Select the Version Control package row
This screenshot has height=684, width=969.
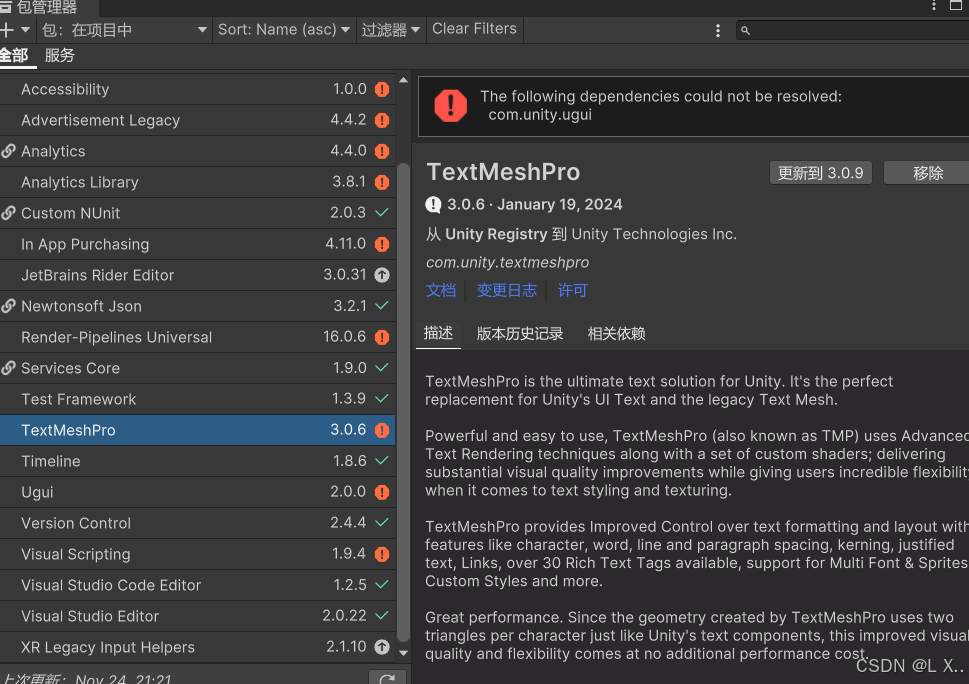[x=197, y=523]
